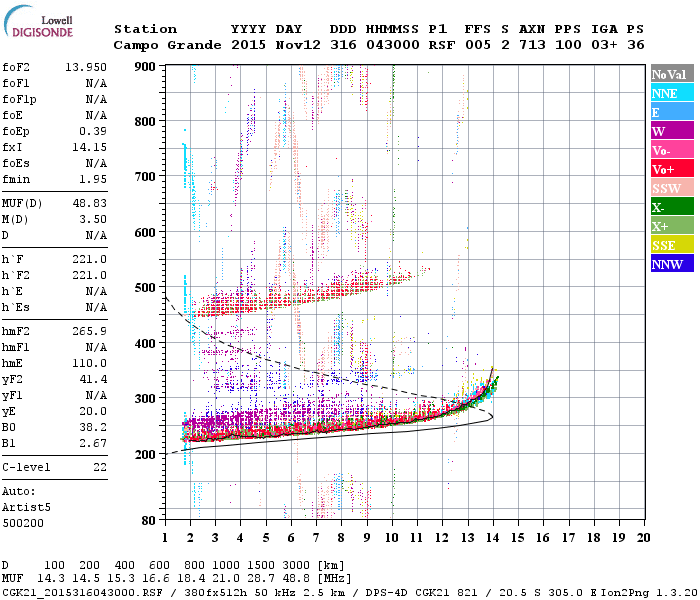Click the Lowell Digisonde logo

coord(38,22)
